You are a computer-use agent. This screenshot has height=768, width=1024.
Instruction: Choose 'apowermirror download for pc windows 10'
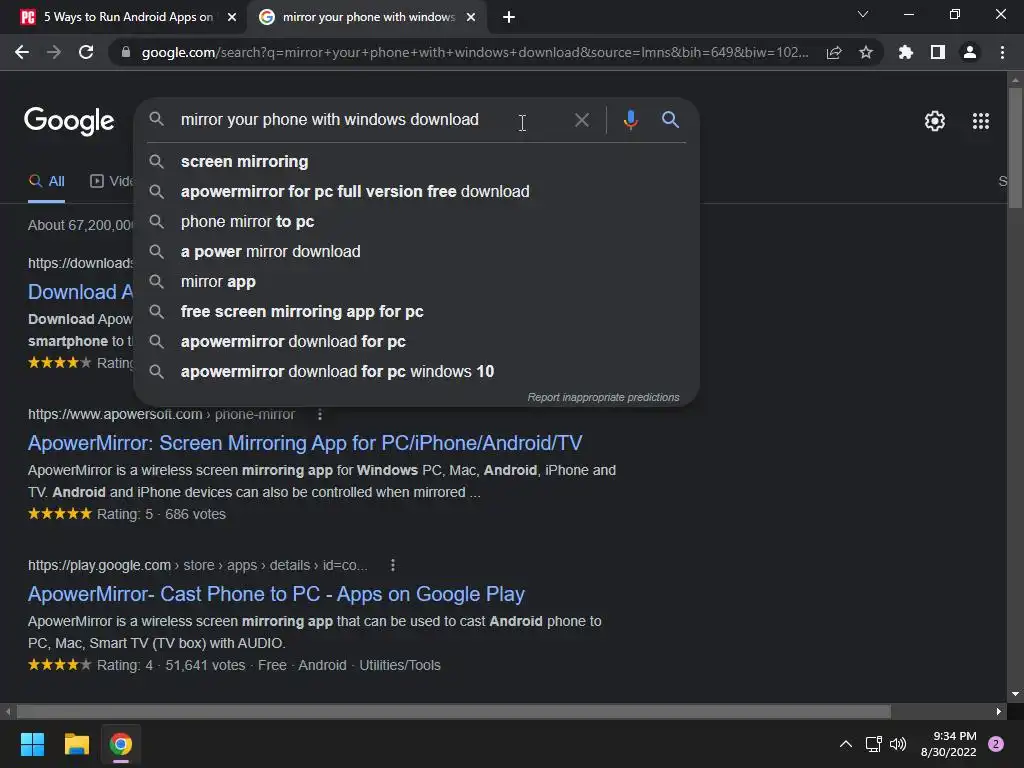point(417,372)
